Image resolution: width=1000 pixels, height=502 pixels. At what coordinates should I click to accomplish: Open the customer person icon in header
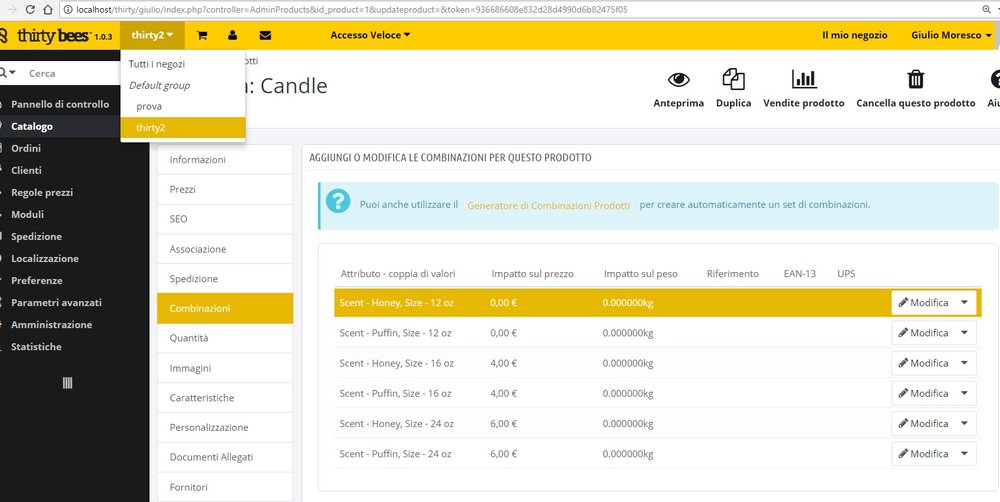233,35
